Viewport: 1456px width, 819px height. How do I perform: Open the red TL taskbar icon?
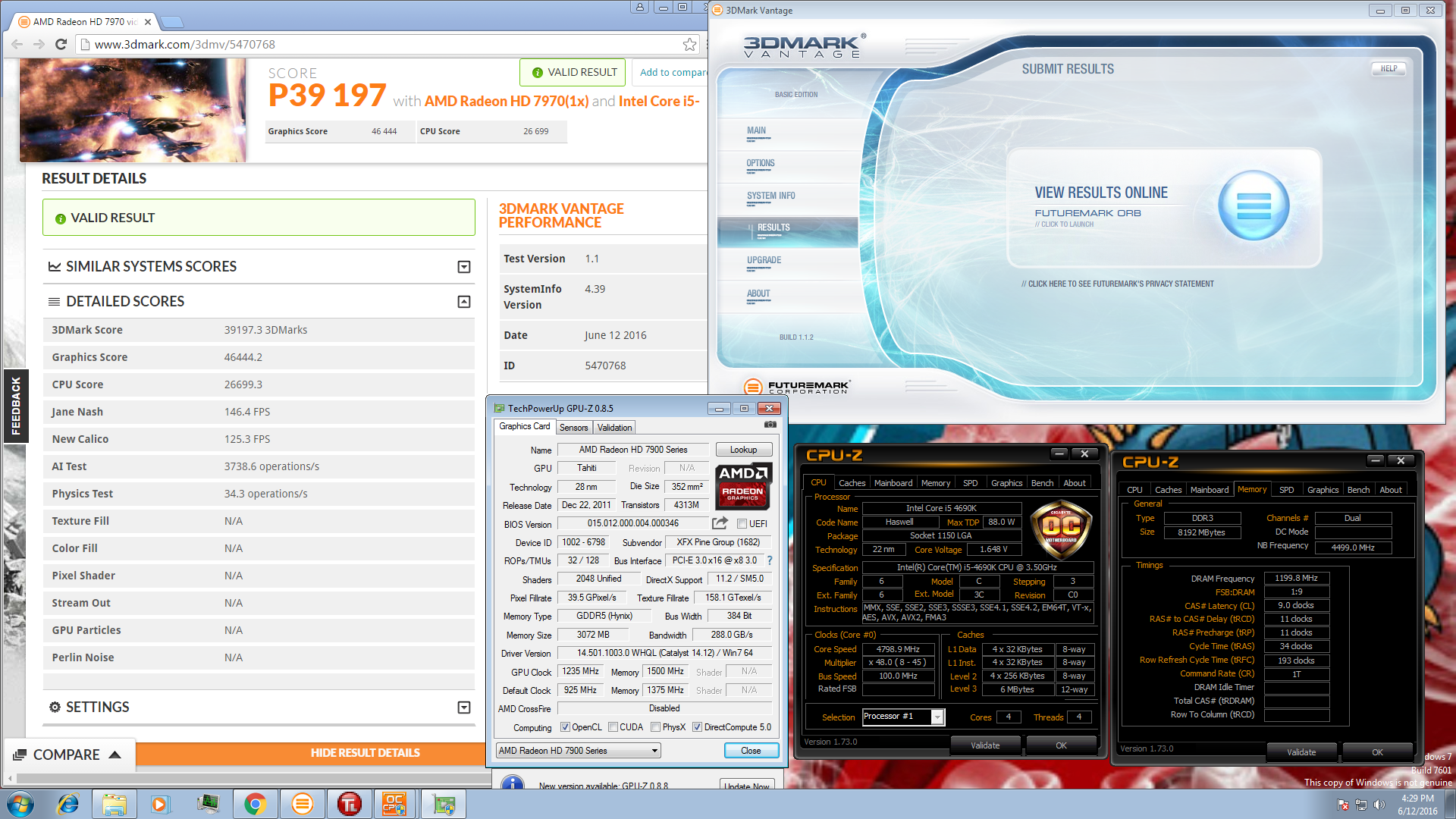[x=349, y=804]
